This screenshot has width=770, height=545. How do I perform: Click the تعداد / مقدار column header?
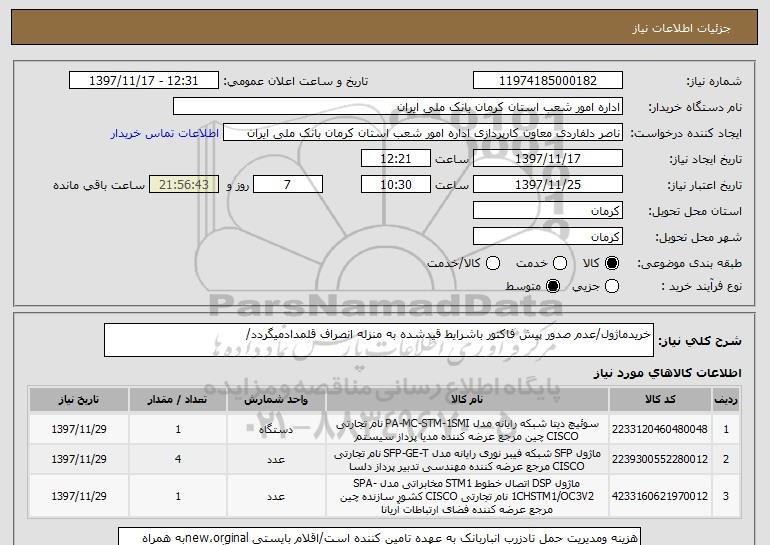(x=178, y=400)
